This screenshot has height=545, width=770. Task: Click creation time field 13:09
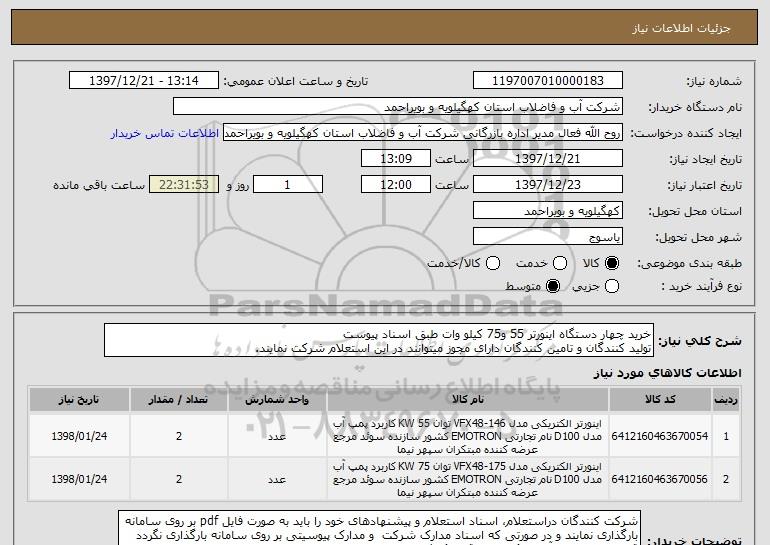396,159
